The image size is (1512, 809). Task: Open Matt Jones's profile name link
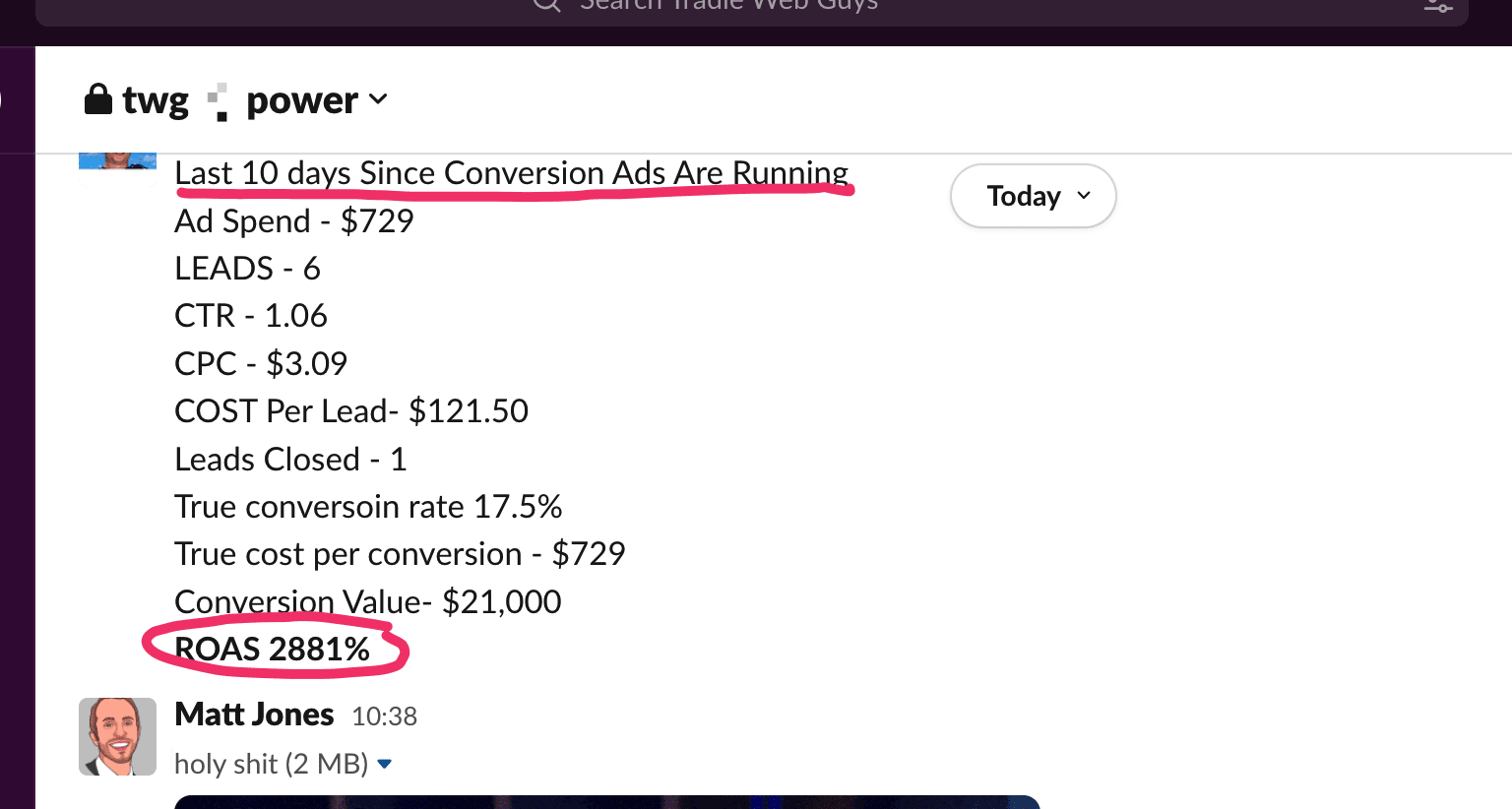[254, 715]
